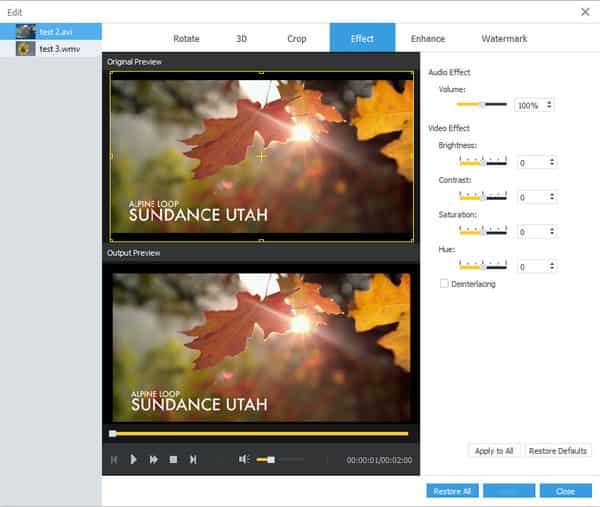Close the Edit window with X
Screen dimensions: 600x507
coord(585,12)
